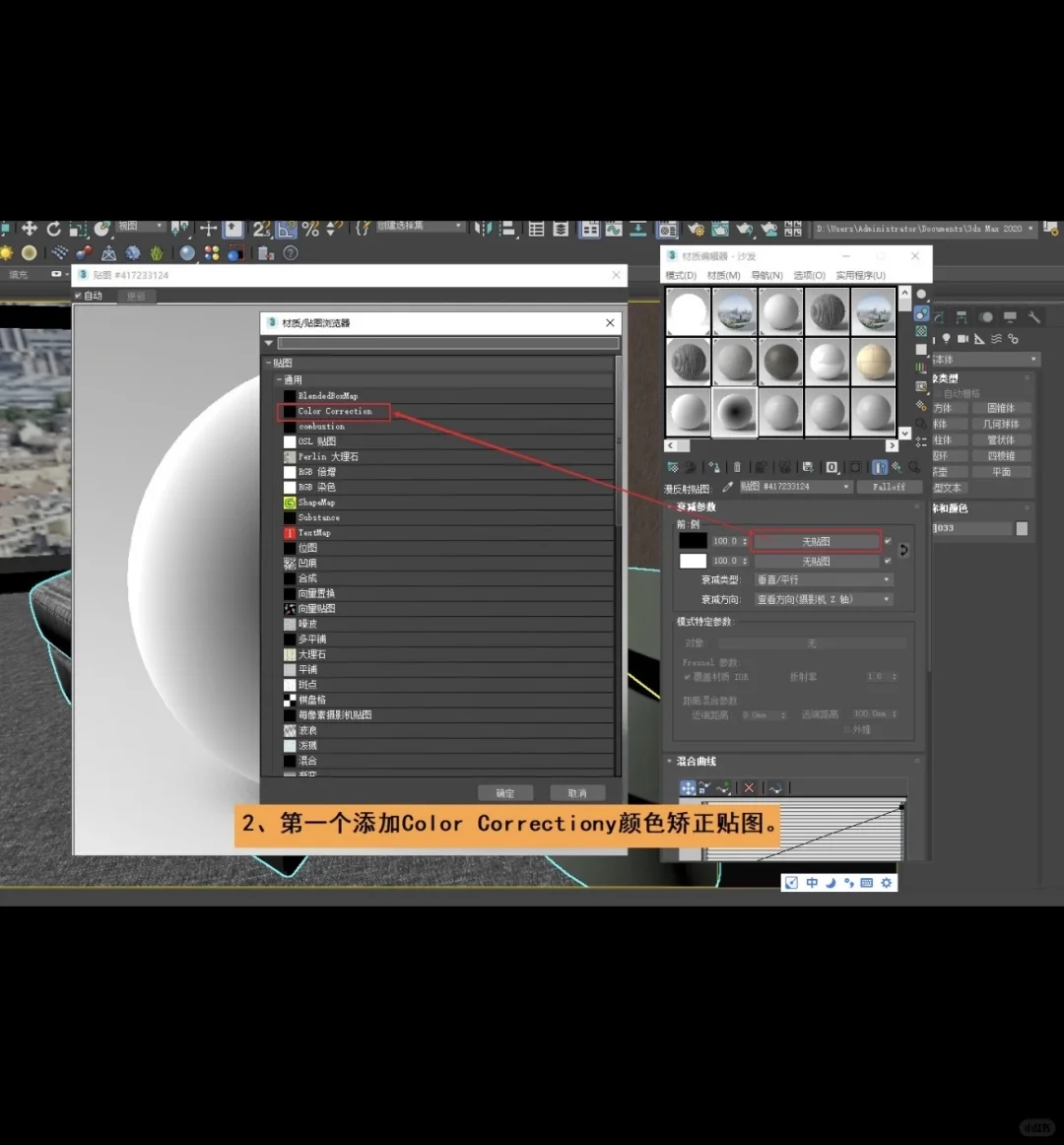1064x1145 pixels.
Task: Click the 圆锥体 primitive button
Action: click(1001, 408)
